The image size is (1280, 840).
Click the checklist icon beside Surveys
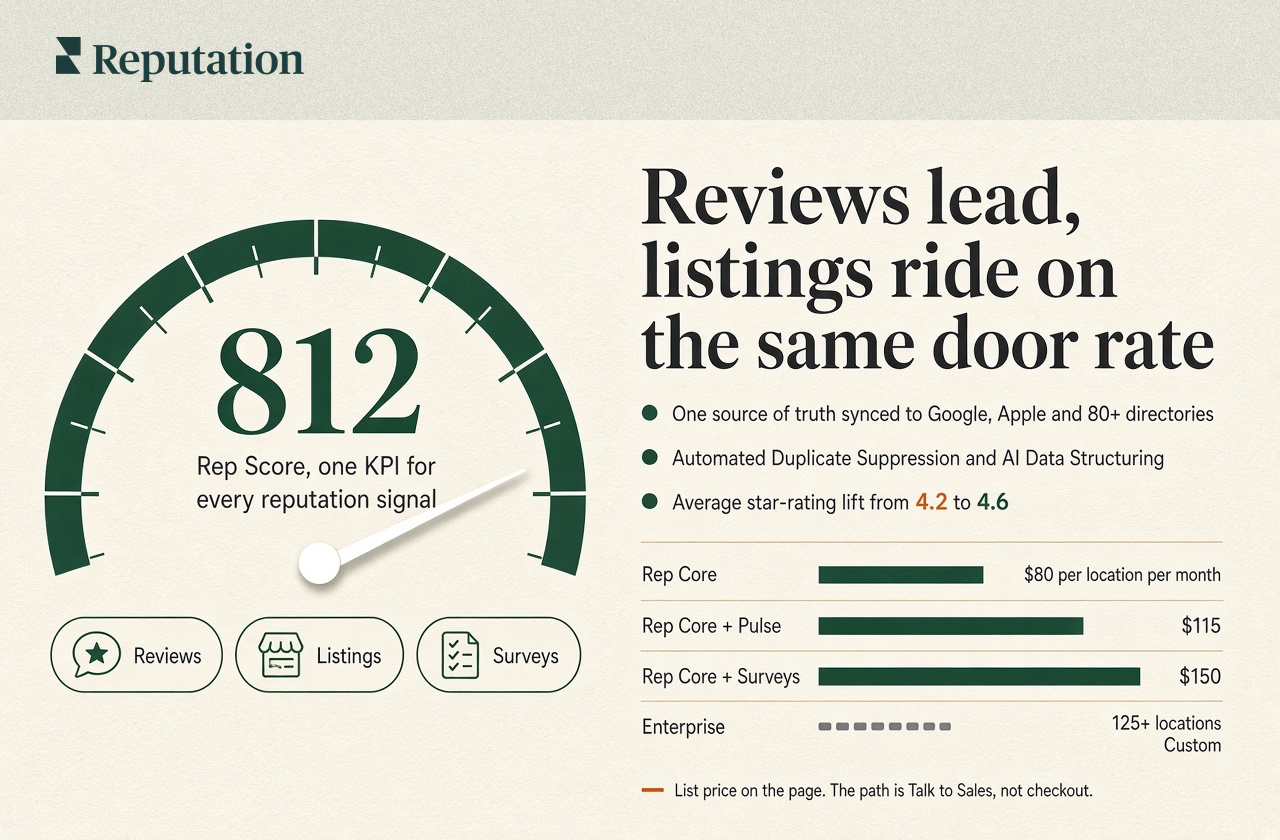[x=462, y=656]
